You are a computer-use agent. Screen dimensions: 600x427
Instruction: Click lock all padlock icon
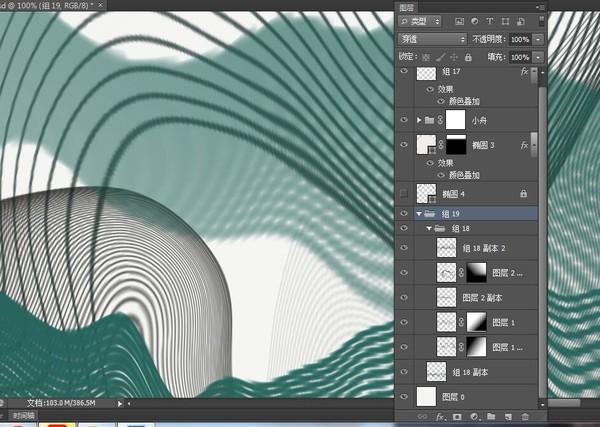(x=468, y=57)
